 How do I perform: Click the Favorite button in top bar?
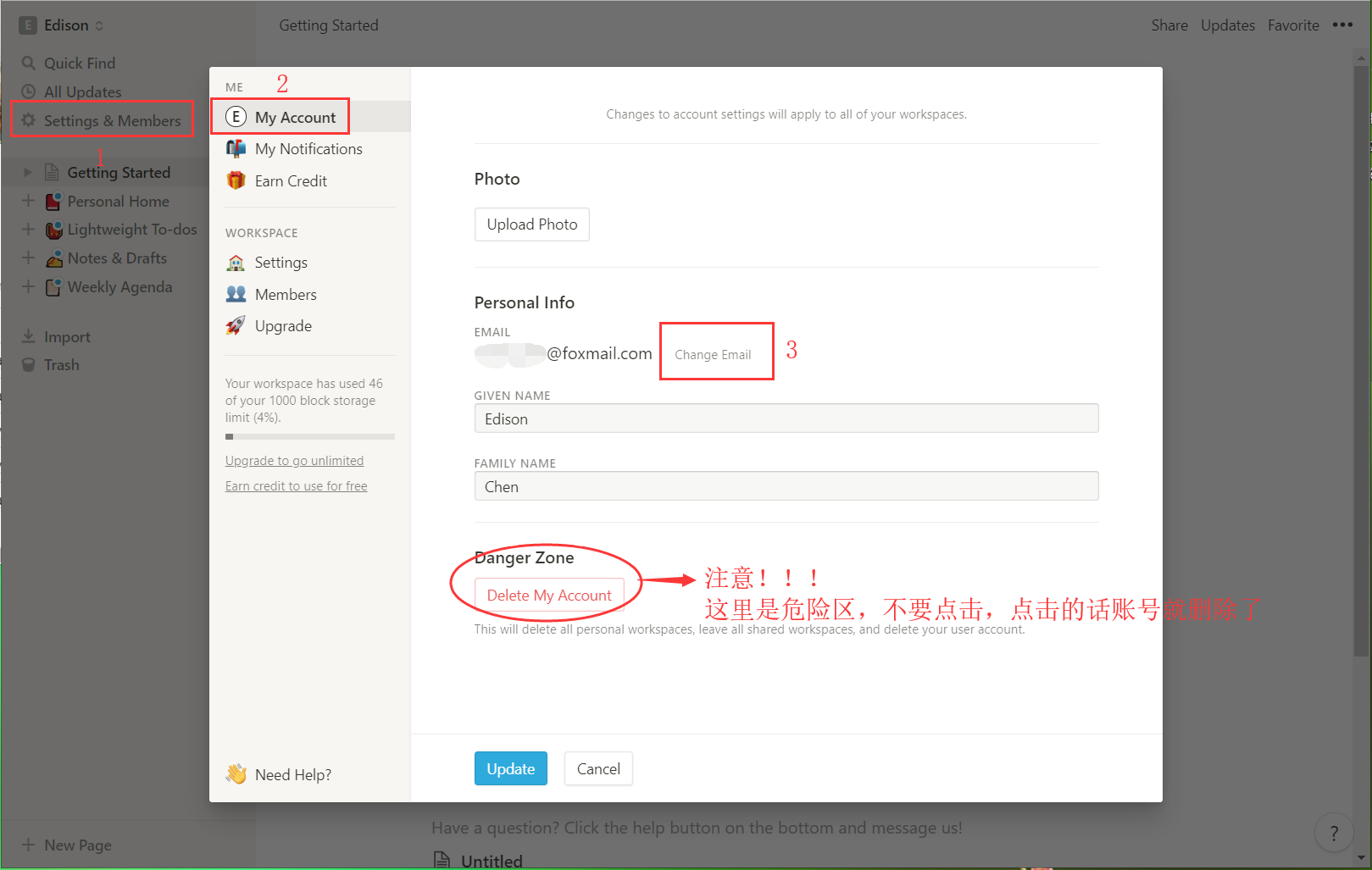[1293, 25]
